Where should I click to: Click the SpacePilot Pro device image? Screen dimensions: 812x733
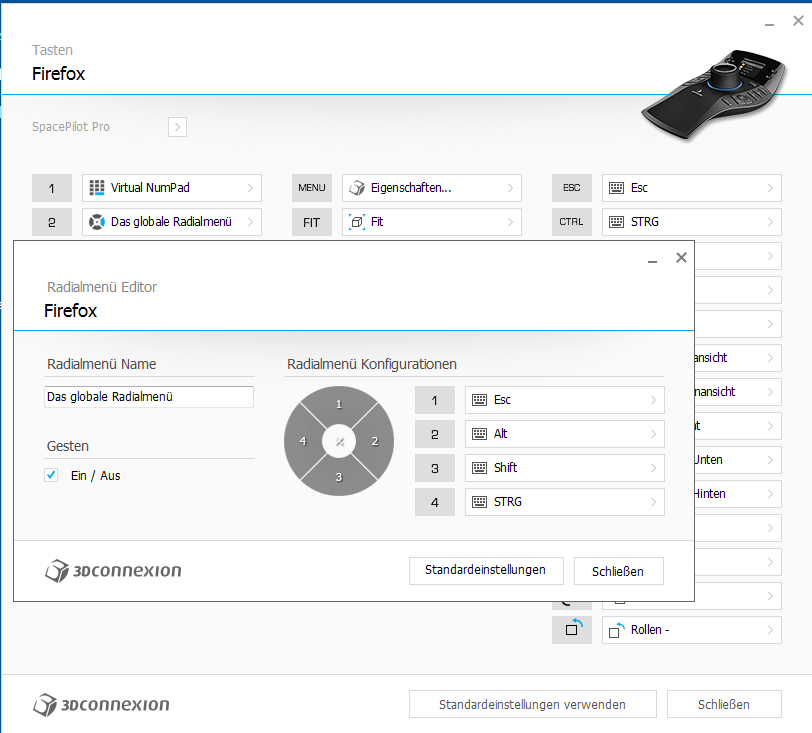714,94
